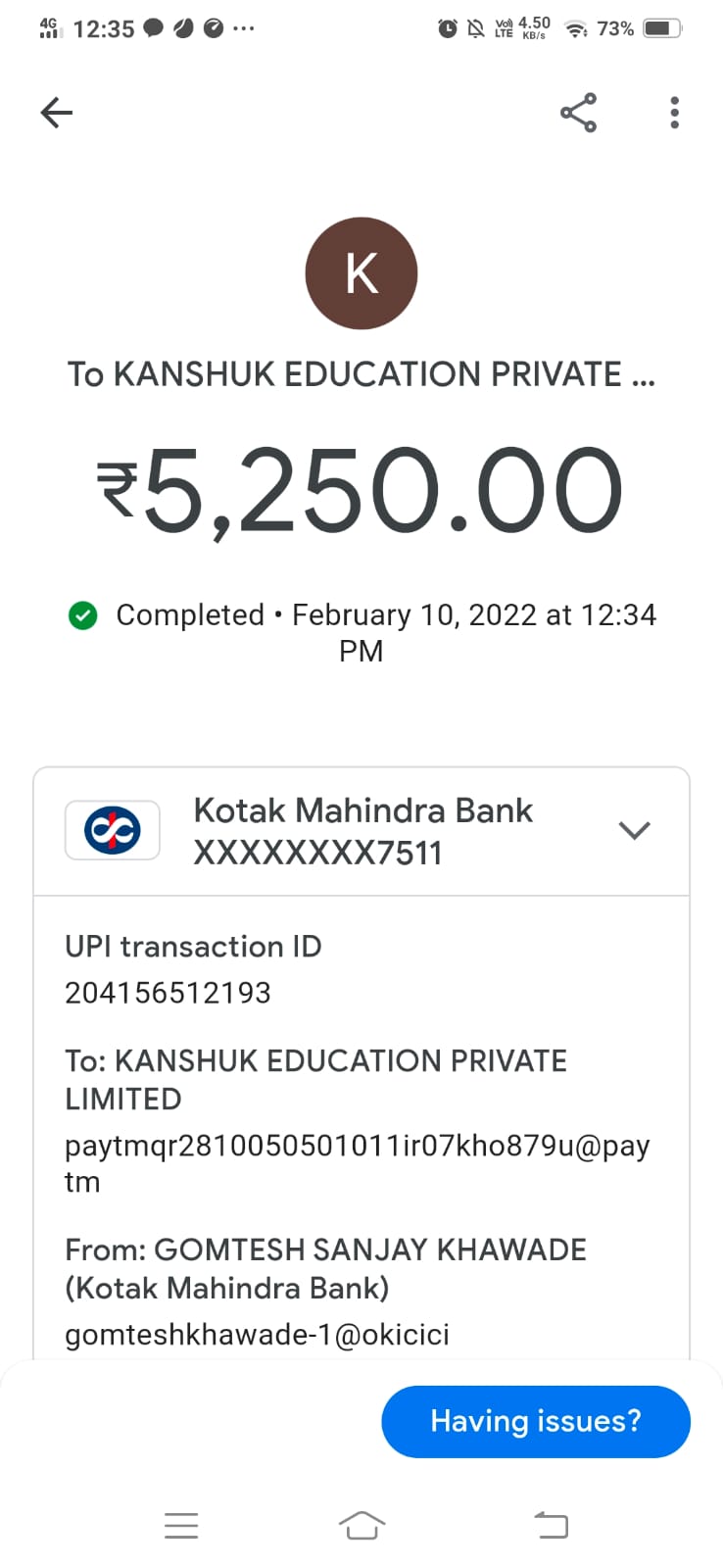Tap the Android recent apps navigation icon
Image resolution: width=723 pixels, height=1568 pixels.
click(x=181, y=1525)
